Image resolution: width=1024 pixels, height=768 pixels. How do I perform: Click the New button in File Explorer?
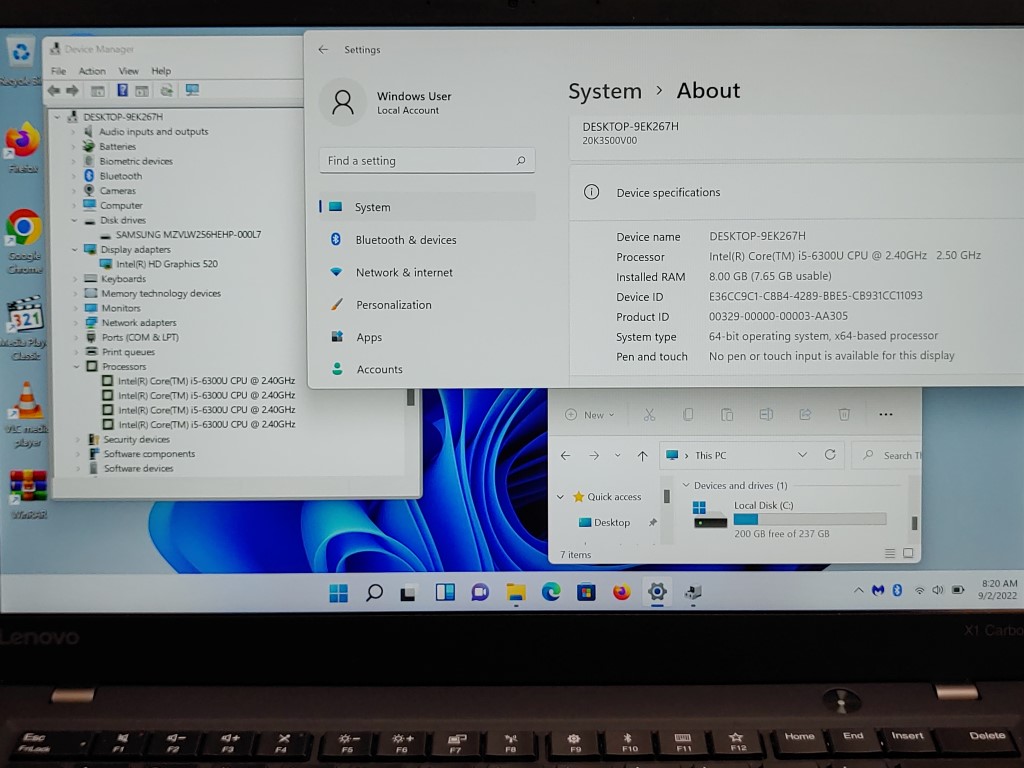tap(590, 415)
